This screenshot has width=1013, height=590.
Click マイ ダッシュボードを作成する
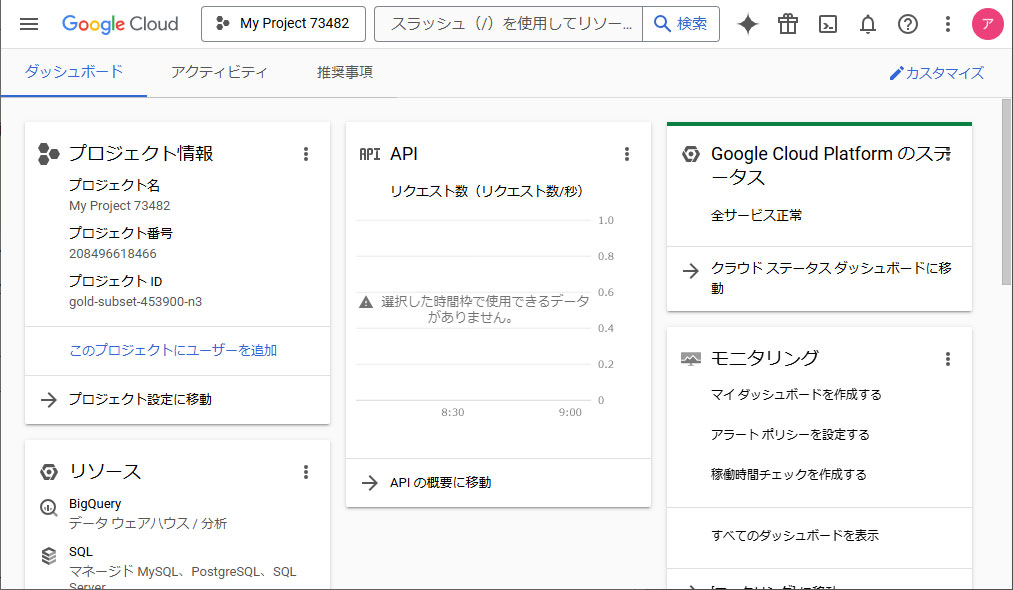click(796, 394)
